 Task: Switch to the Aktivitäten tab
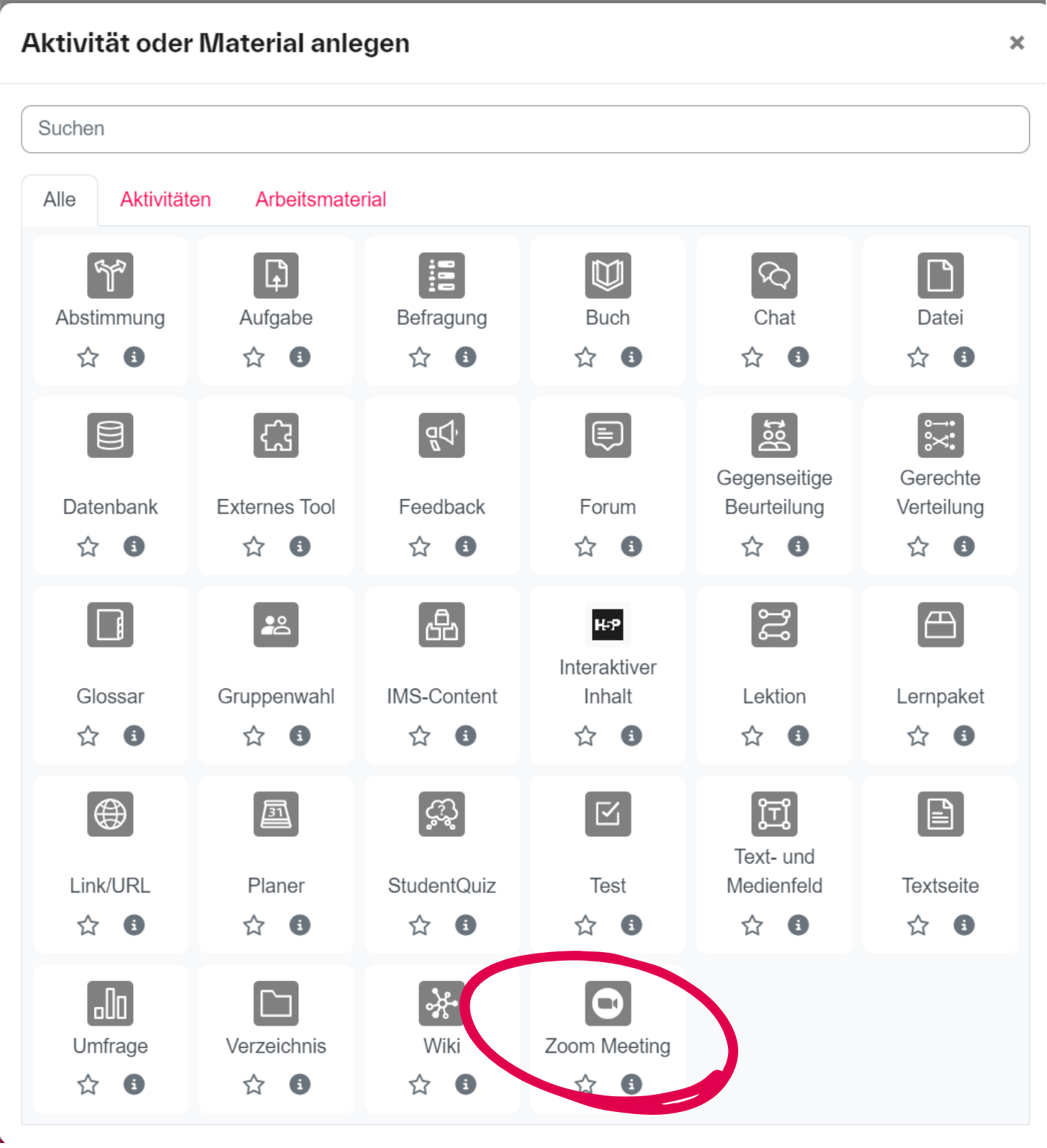coord(166,199)
